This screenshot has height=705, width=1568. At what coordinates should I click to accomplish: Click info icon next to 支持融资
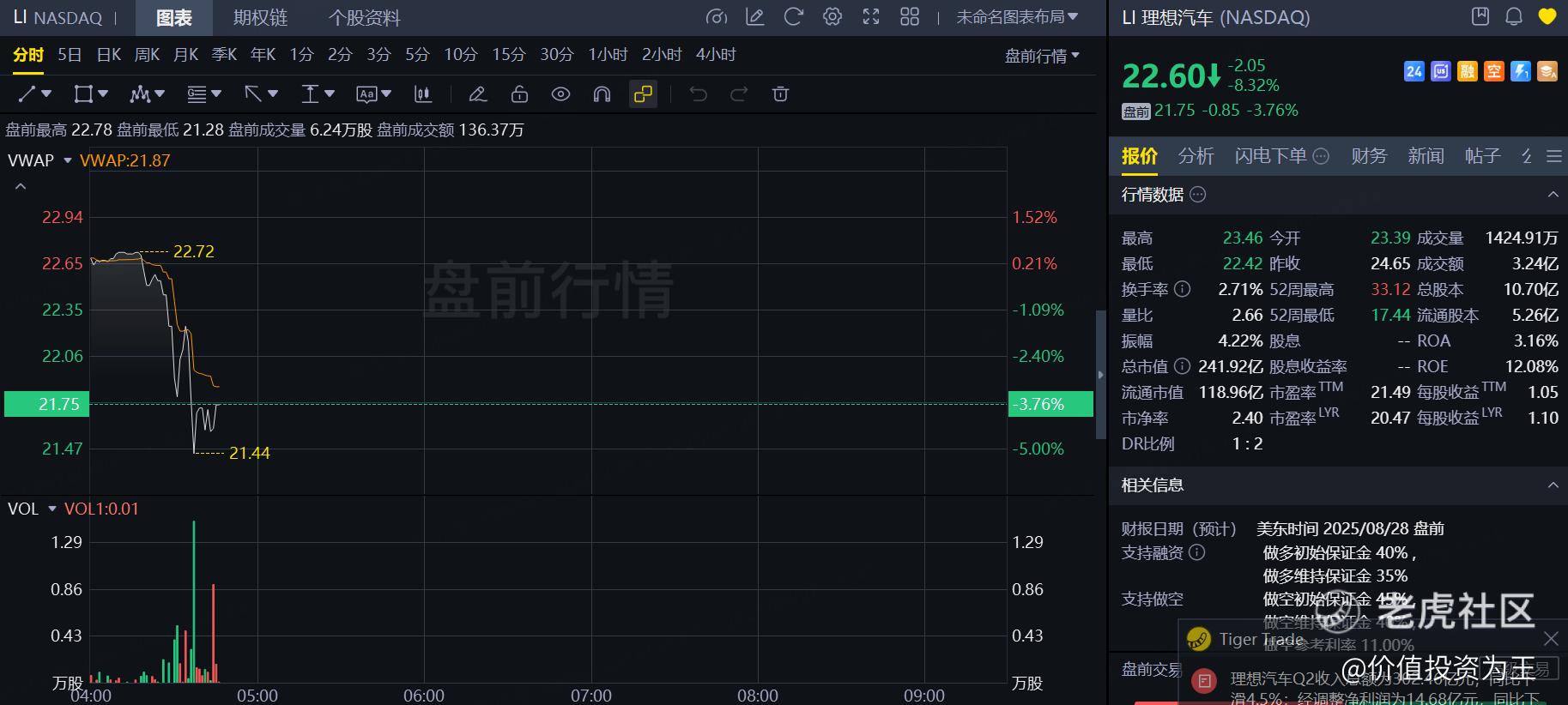(1196, 552)
